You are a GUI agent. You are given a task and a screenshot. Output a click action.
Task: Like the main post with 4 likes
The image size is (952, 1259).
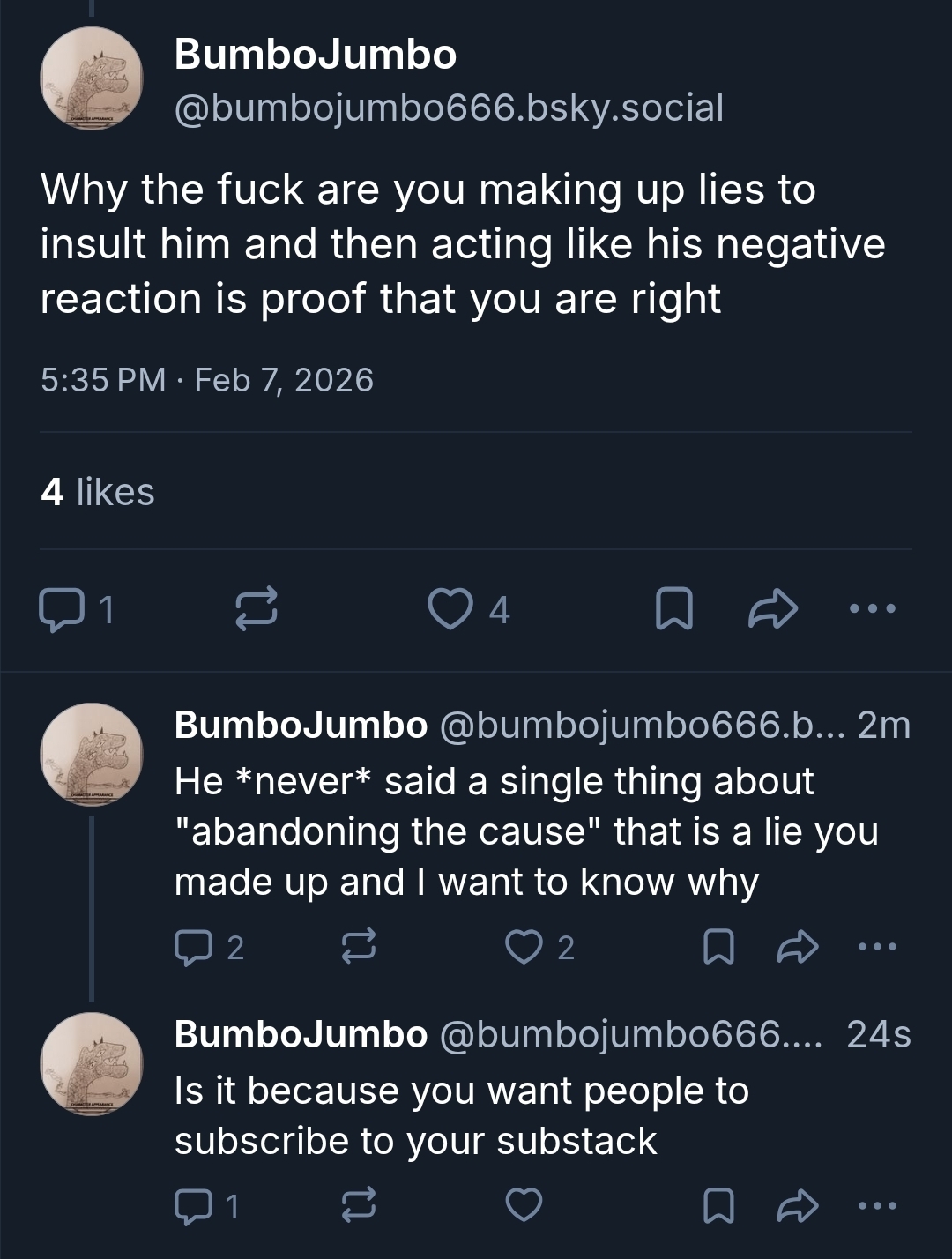click(x=450, y=610)
